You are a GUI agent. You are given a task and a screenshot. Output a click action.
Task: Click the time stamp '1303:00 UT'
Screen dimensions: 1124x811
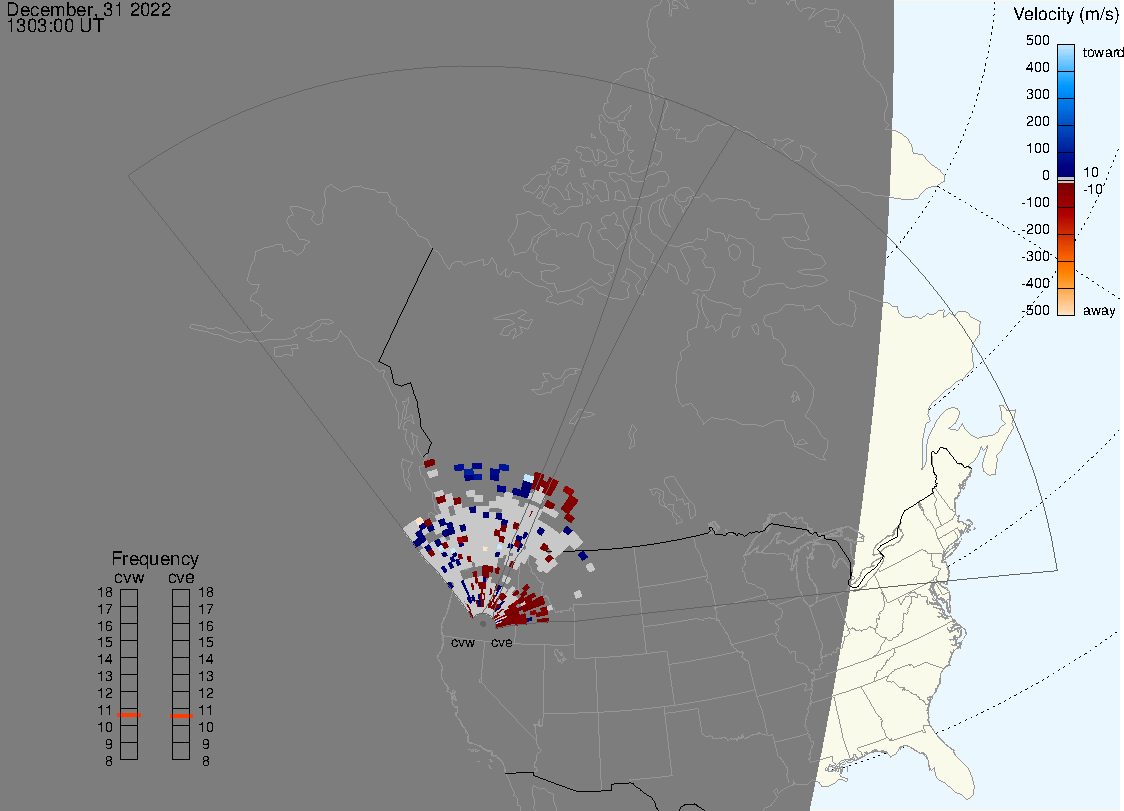pos(55,26)
